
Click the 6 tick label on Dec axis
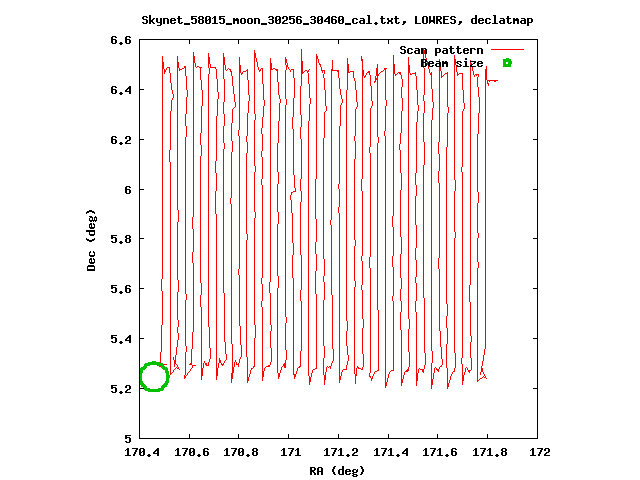128,190
